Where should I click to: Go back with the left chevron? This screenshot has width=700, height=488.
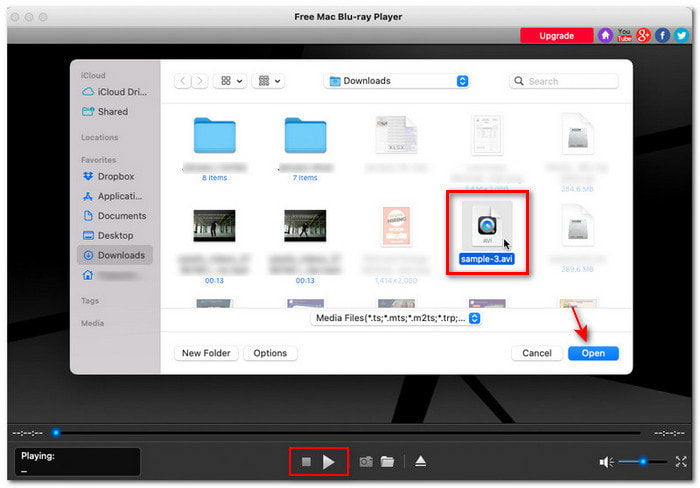coord(183,81)
